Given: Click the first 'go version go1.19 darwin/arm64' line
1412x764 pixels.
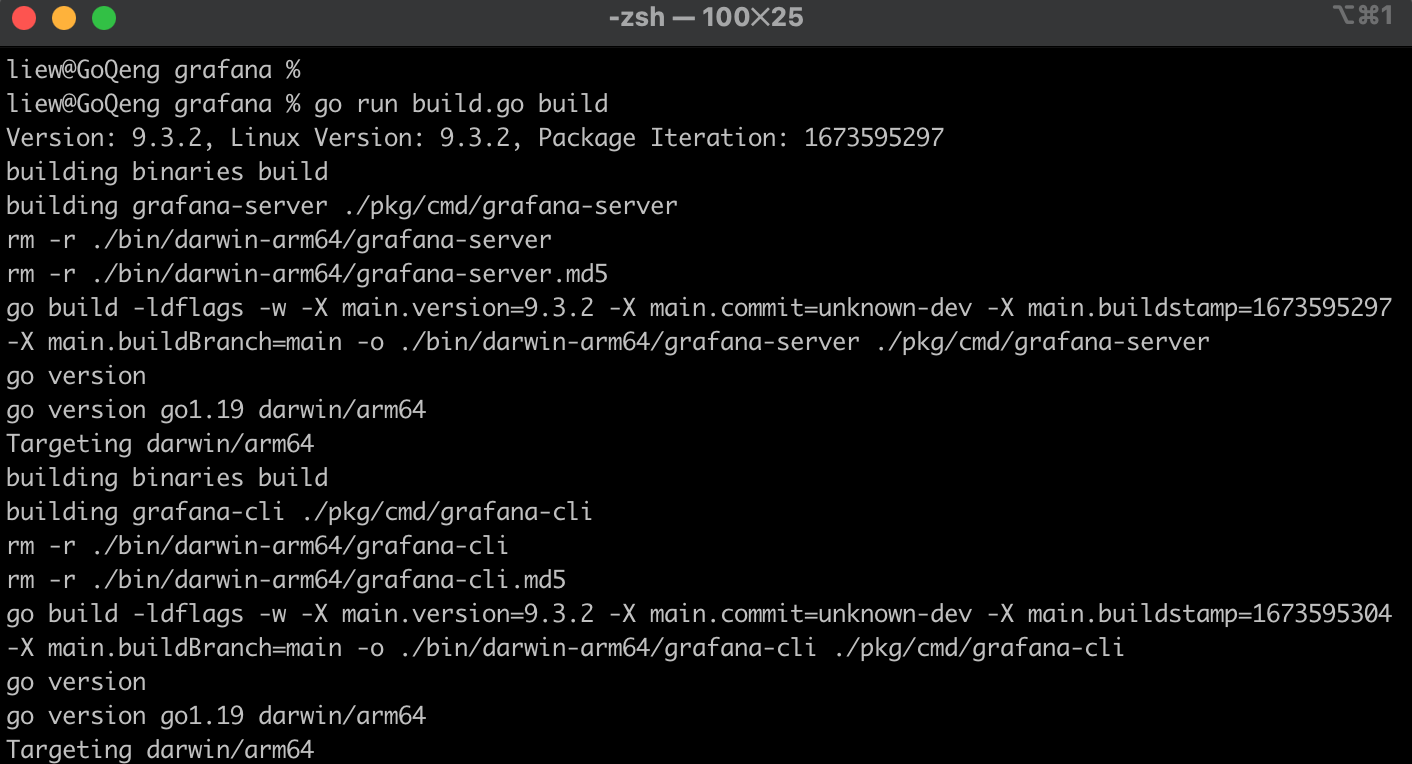Looking at the screenshot, I should click(216, 410).
